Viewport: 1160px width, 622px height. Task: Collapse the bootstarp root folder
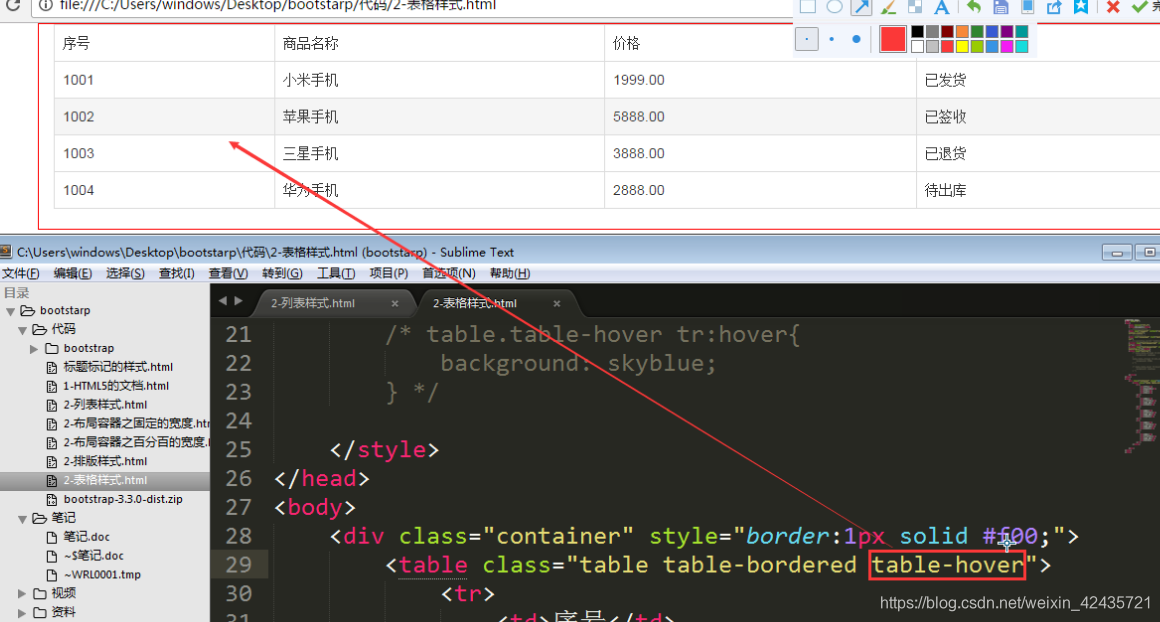[x=10, y=311]
